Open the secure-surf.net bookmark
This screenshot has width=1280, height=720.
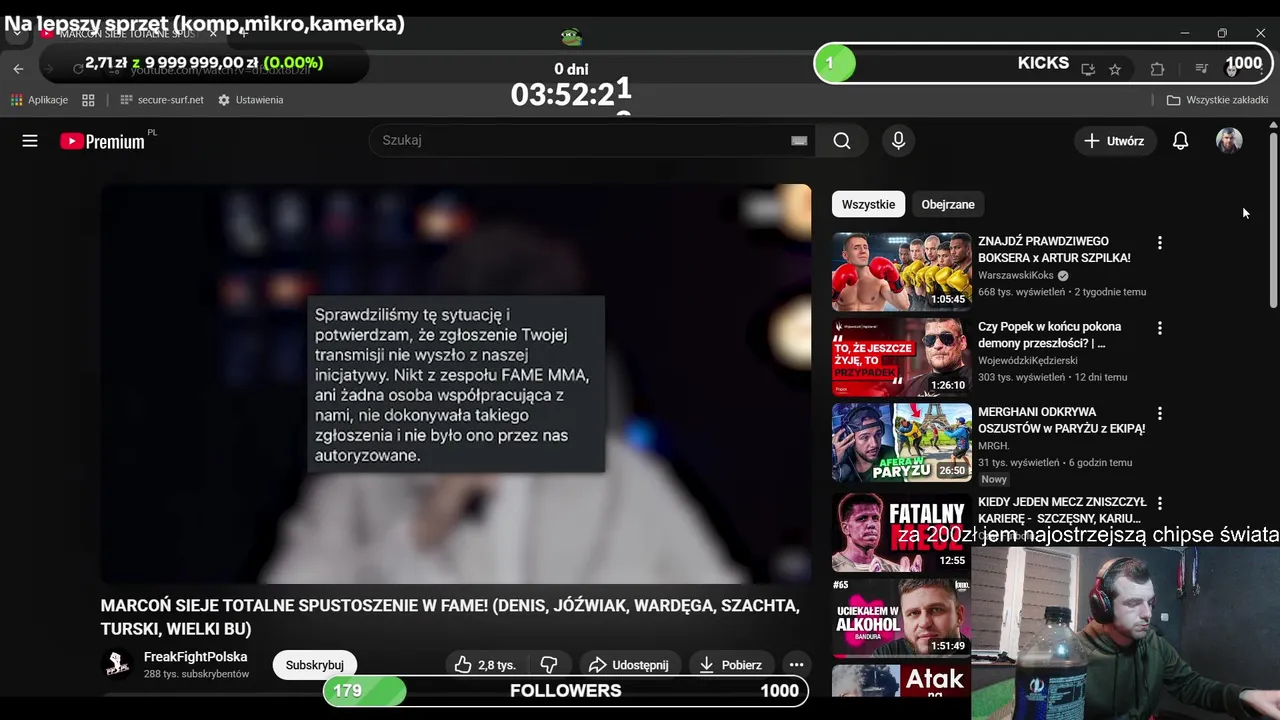click(161, 100)
